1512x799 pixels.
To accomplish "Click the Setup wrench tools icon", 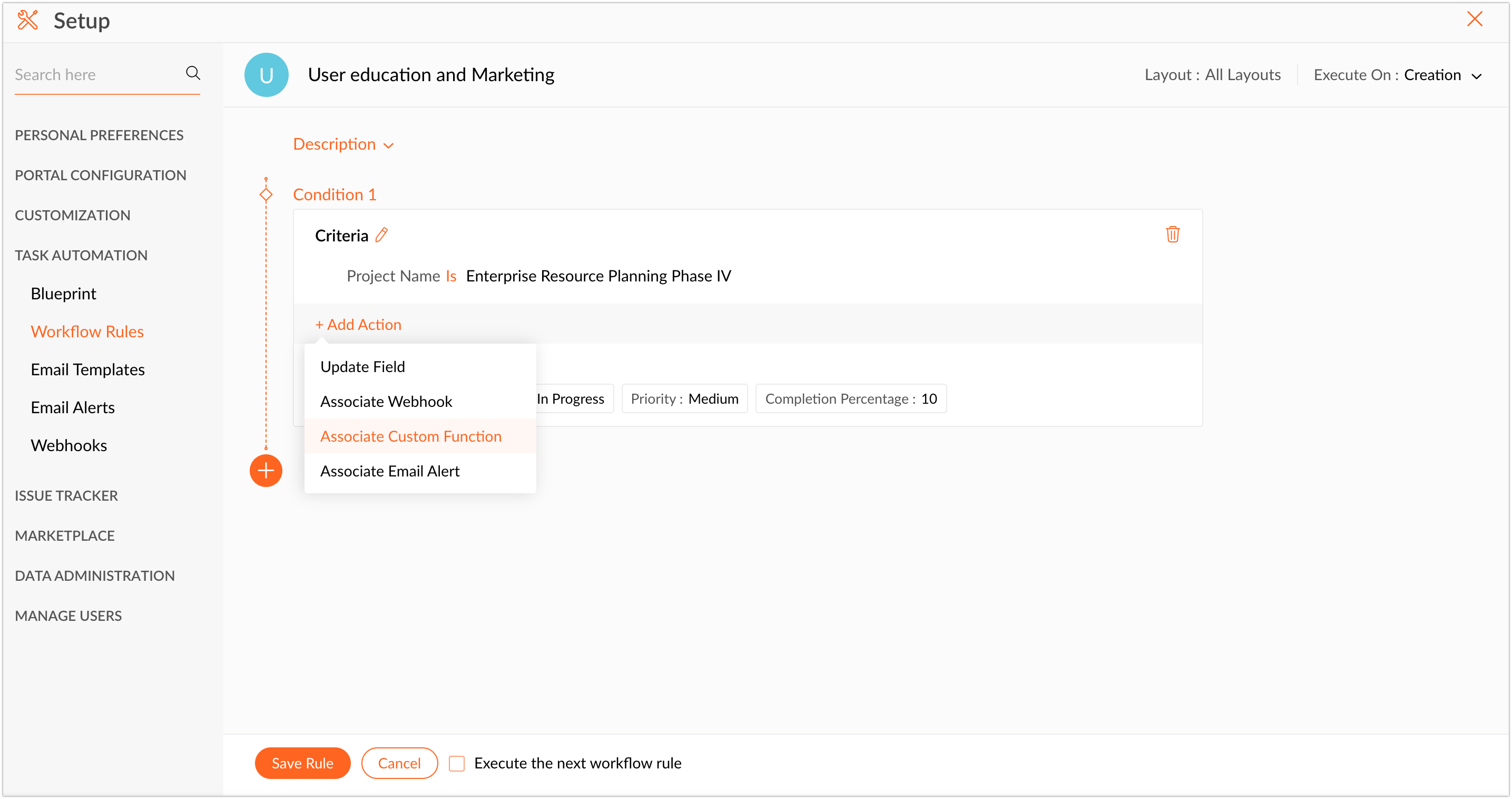I will (x=27, y=21).
